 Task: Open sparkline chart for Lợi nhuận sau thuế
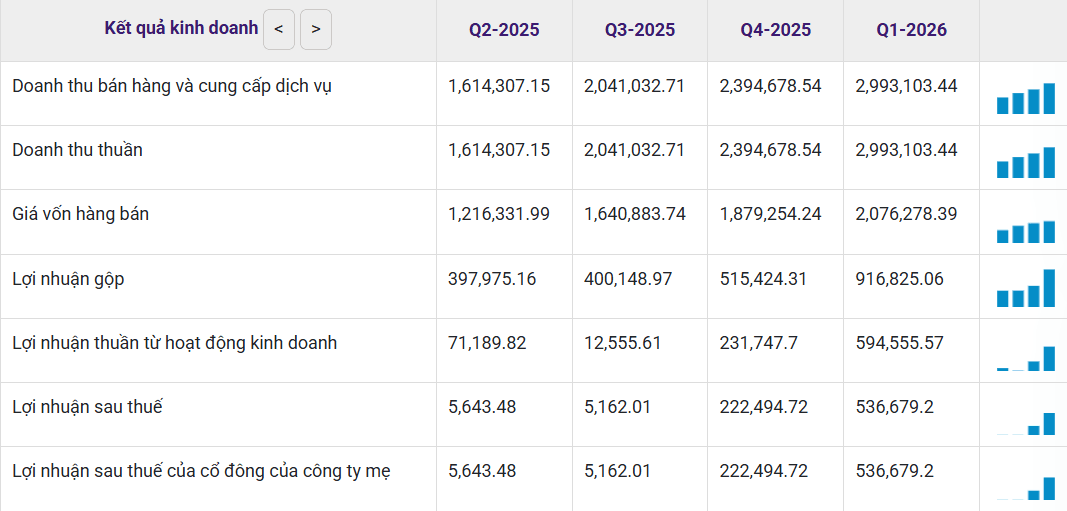[x=1025, y=423]
